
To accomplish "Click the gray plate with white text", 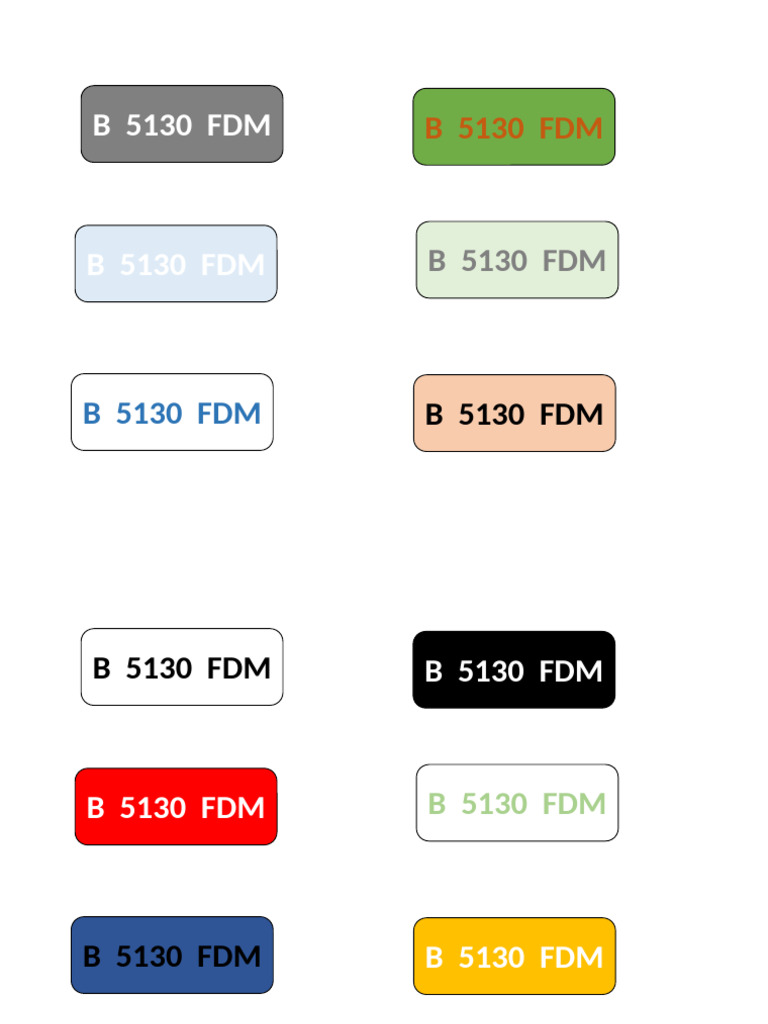I will tap(182, 124).
